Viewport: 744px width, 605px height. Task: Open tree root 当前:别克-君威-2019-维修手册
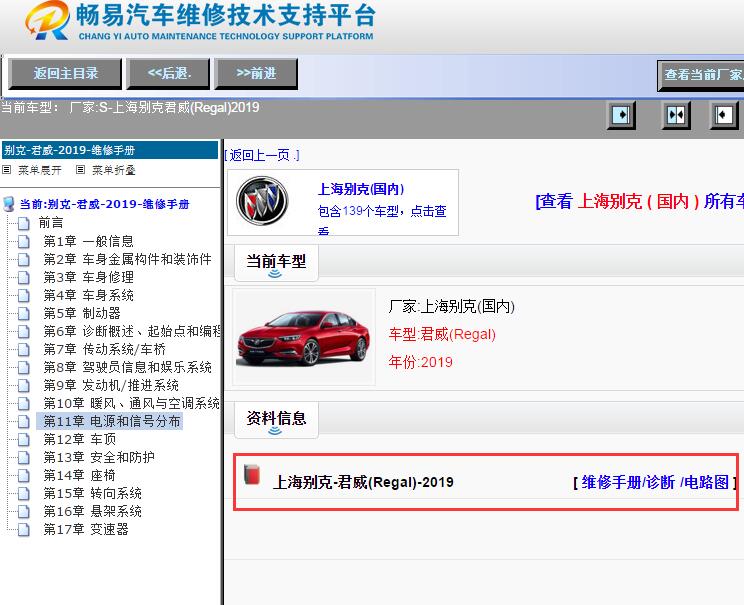pyautogui.click(x=104, y=204)
